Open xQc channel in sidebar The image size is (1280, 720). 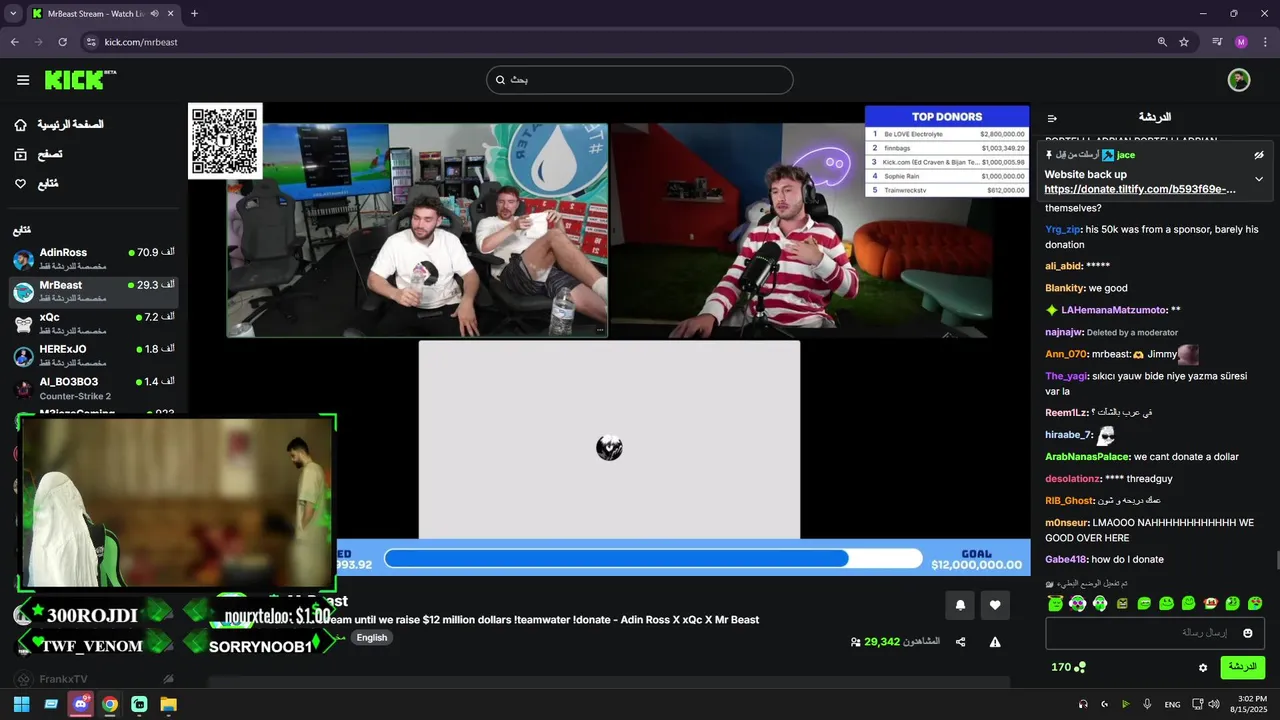point(94,324)
